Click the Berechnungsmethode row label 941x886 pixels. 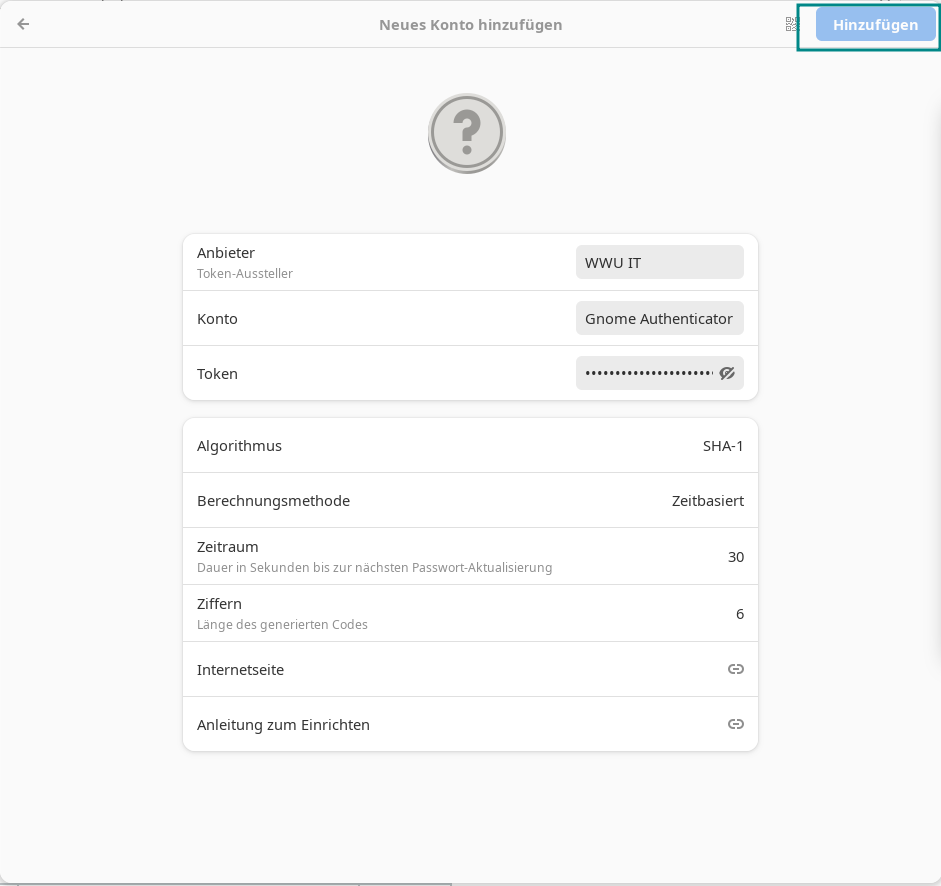coord(273,501)
